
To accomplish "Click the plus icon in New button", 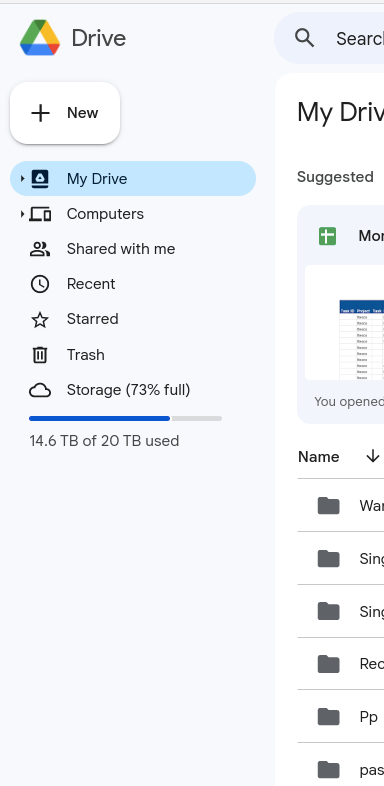I will (x=40, y=113).
